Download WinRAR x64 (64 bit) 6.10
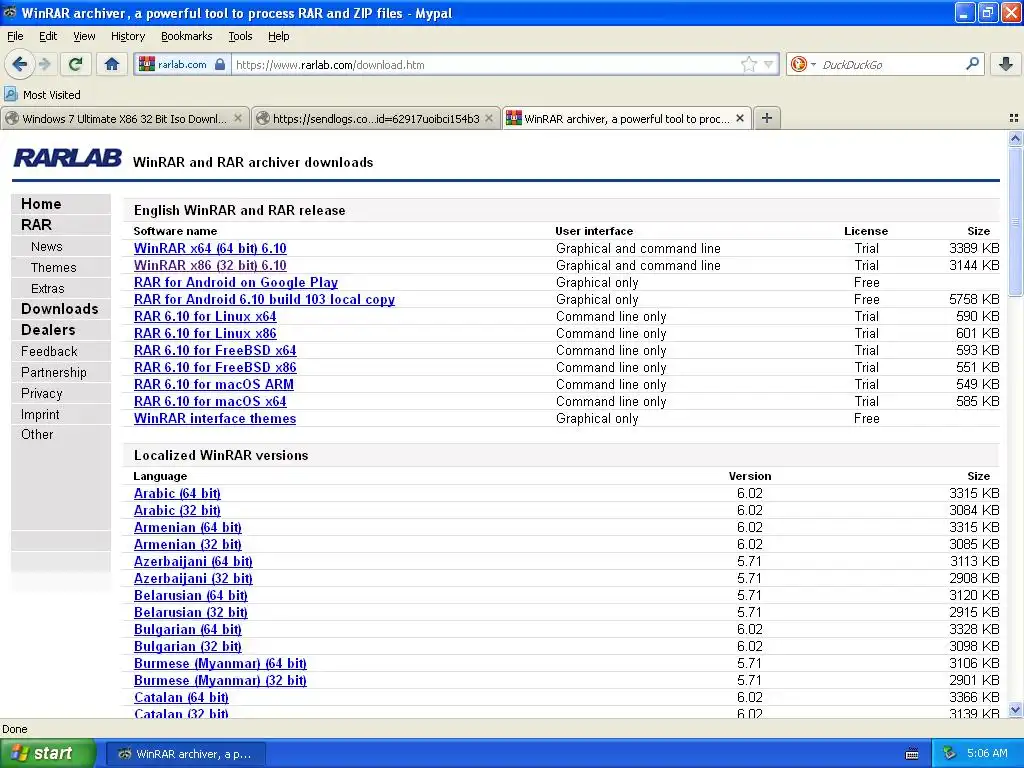The height and width of the screenshot is (768, 1024). coord(210,248)
